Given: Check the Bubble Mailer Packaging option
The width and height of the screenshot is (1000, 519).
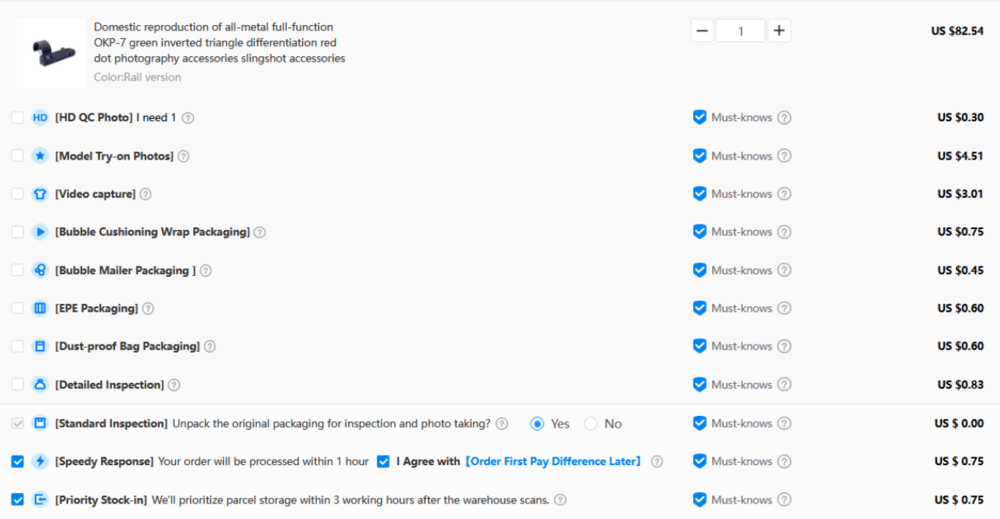Looking at the screenshot, I should [17, 270].
